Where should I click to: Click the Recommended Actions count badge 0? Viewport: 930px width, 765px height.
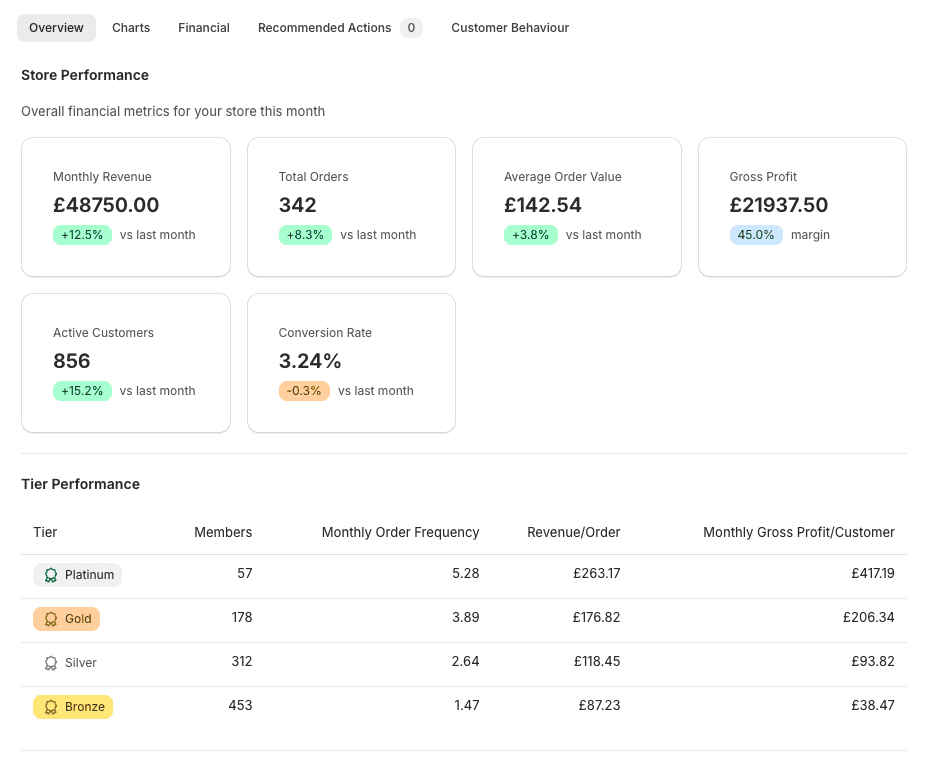click(x=411, y=28)
